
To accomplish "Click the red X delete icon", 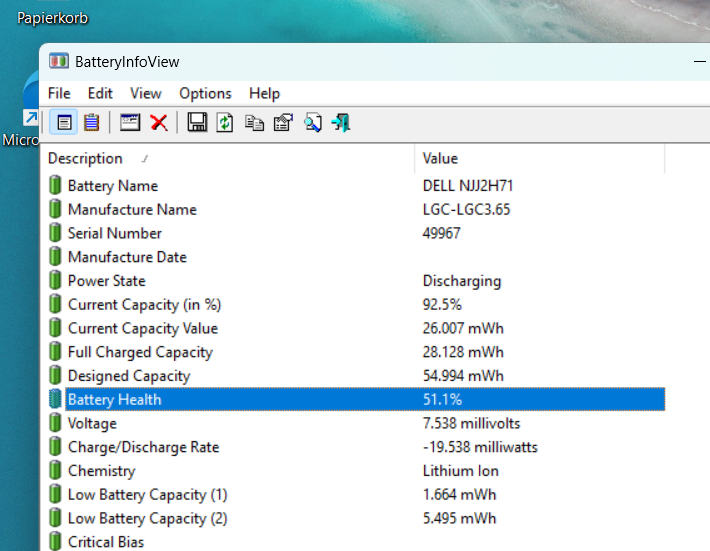I will [x=159, y=123].
